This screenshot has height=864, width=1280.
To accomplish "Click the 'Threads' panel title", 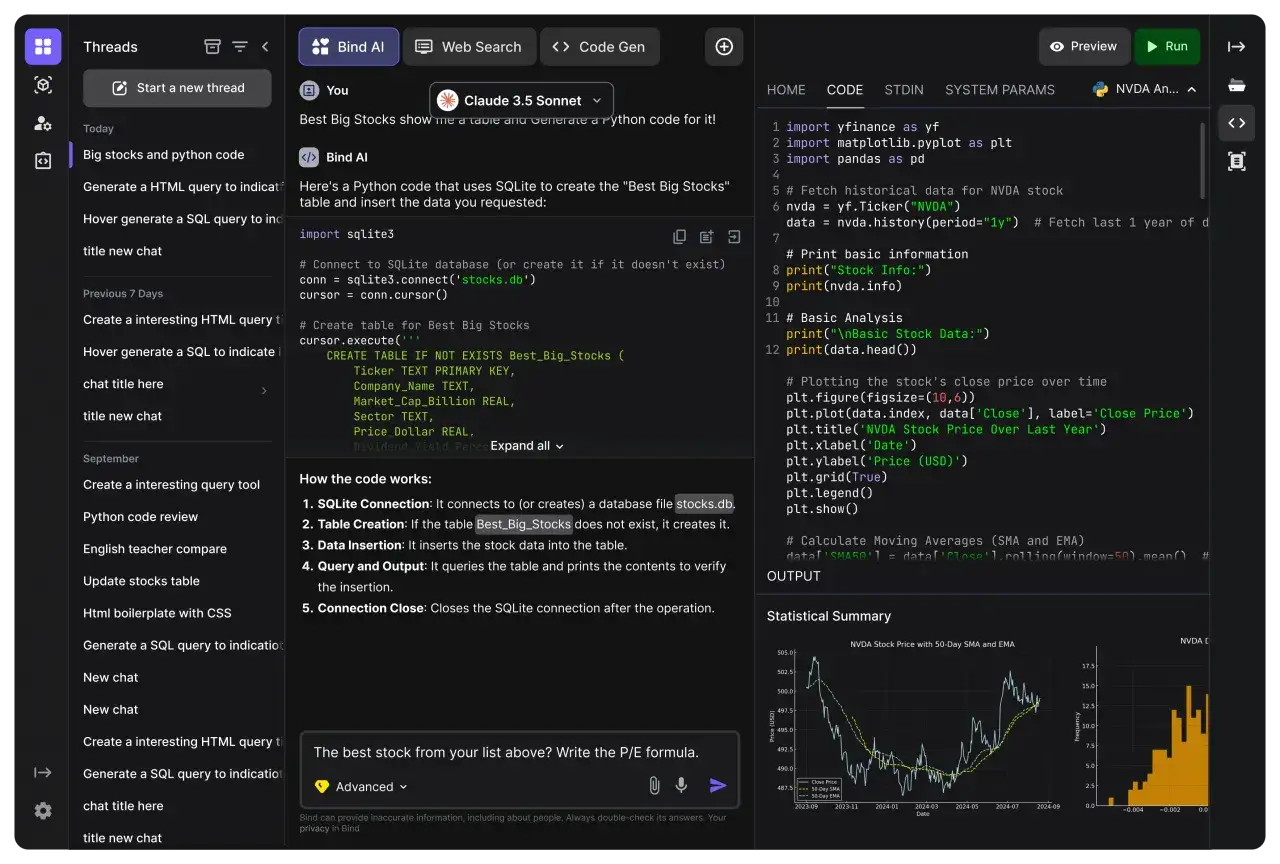I will pos(110,47).
